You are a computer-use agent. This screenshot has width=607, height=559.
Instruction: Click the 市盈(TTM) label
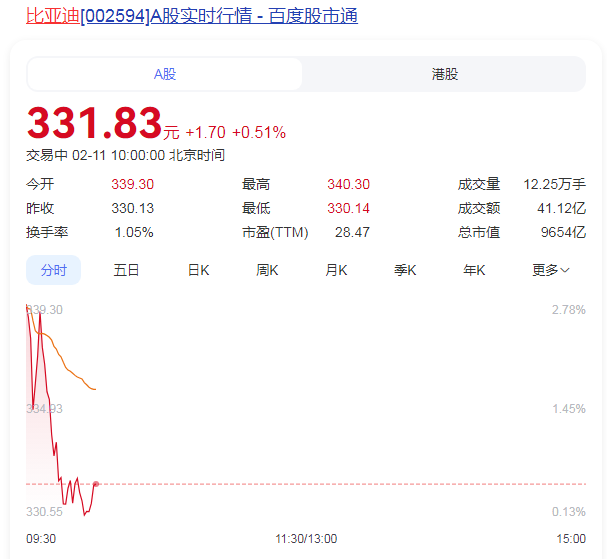275,232
